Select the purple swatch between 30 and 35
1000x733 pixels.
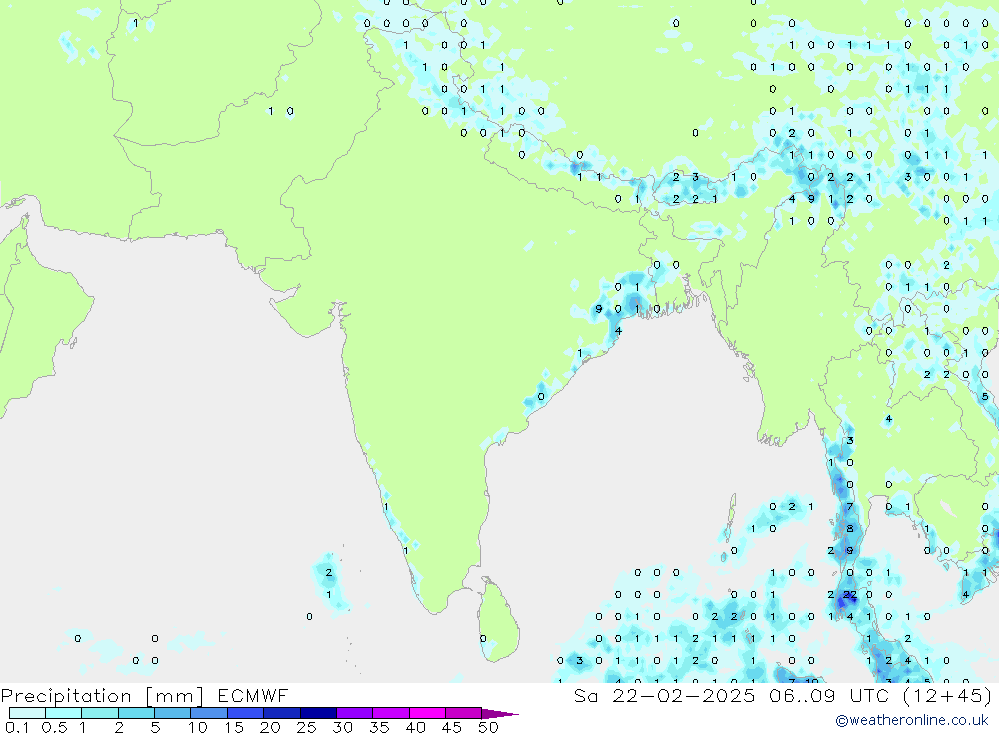tap(354, 713)
